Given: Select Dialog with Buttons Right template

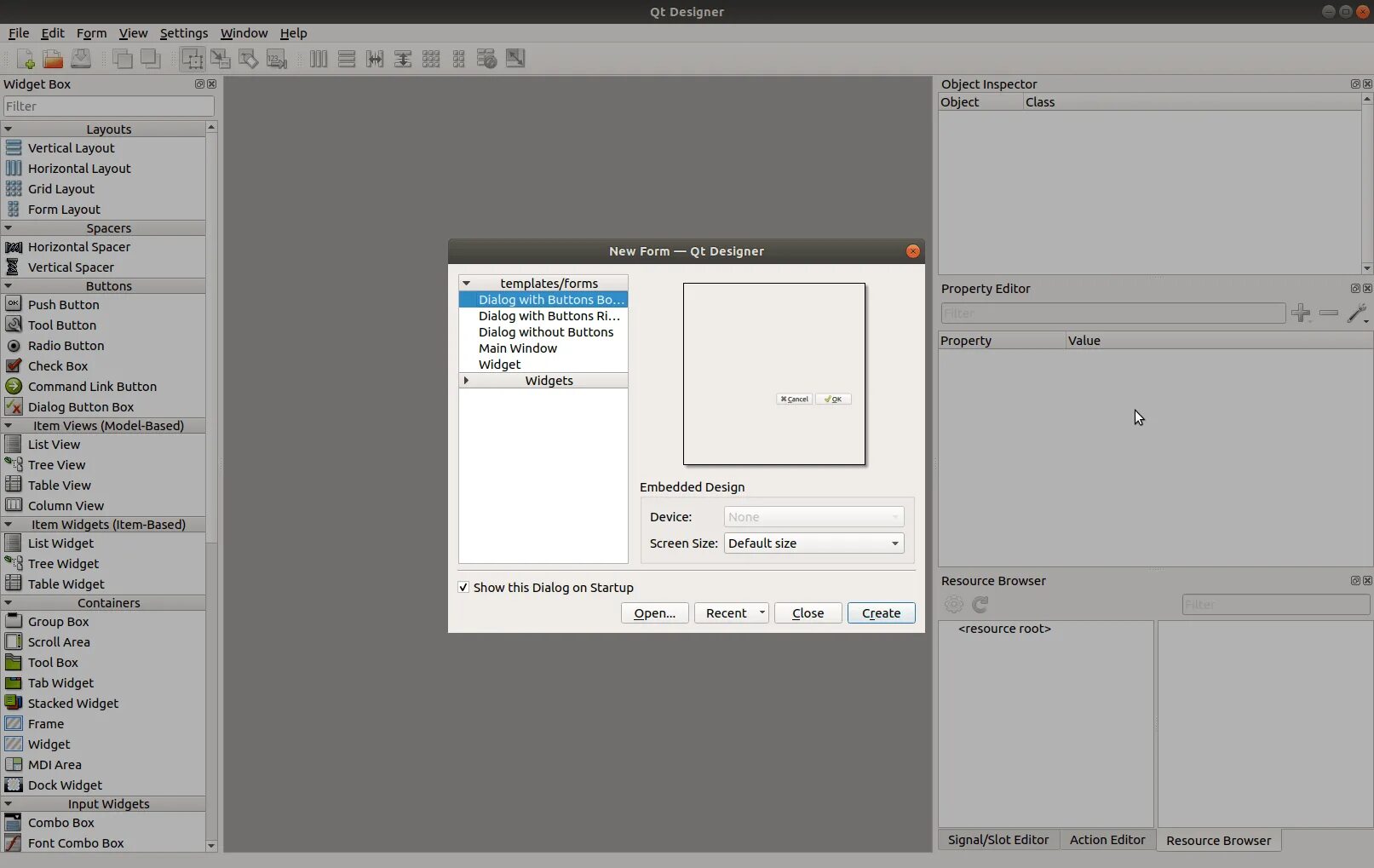Looking at the screenshot, I should coord(543,316).
